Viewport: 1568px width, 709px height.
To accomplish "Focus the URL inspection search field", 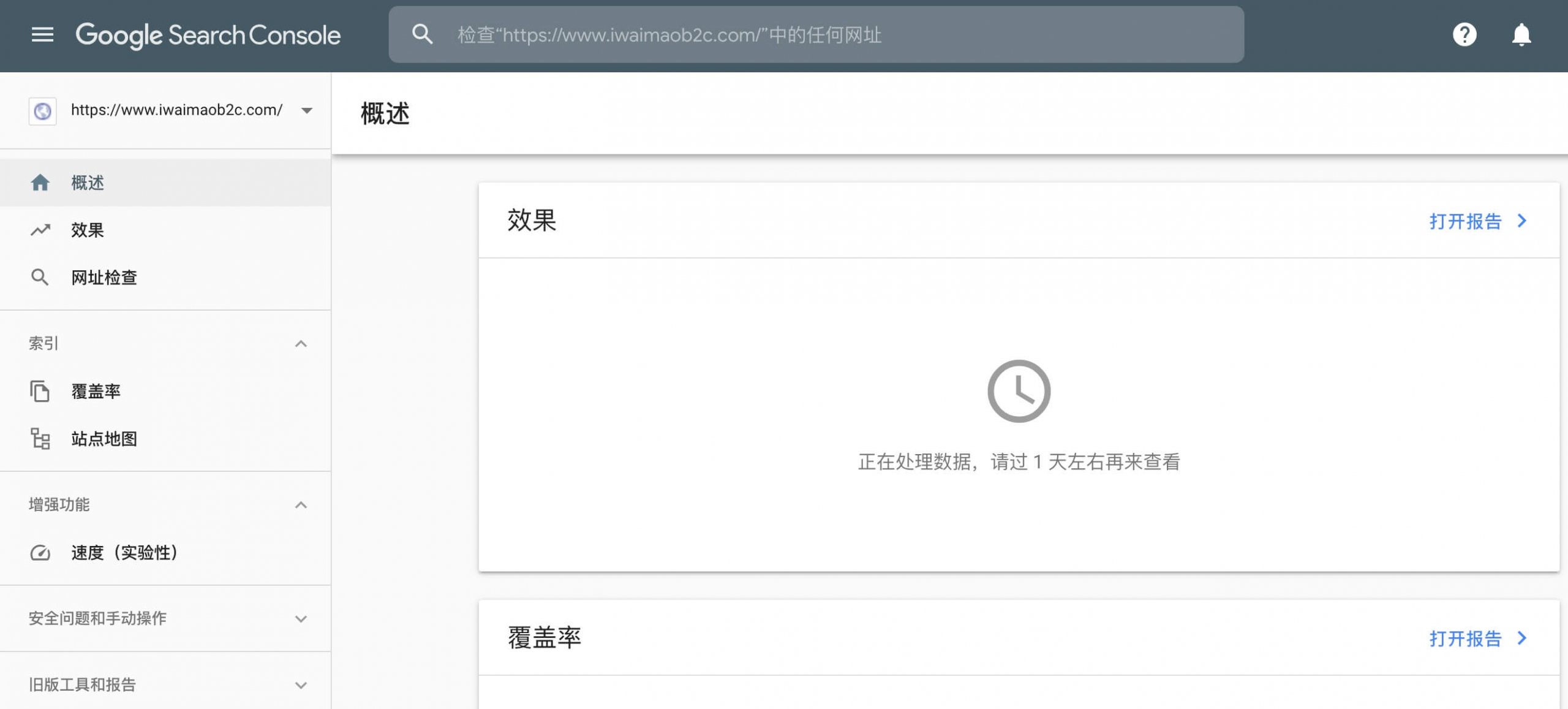I will pos(816,35).
